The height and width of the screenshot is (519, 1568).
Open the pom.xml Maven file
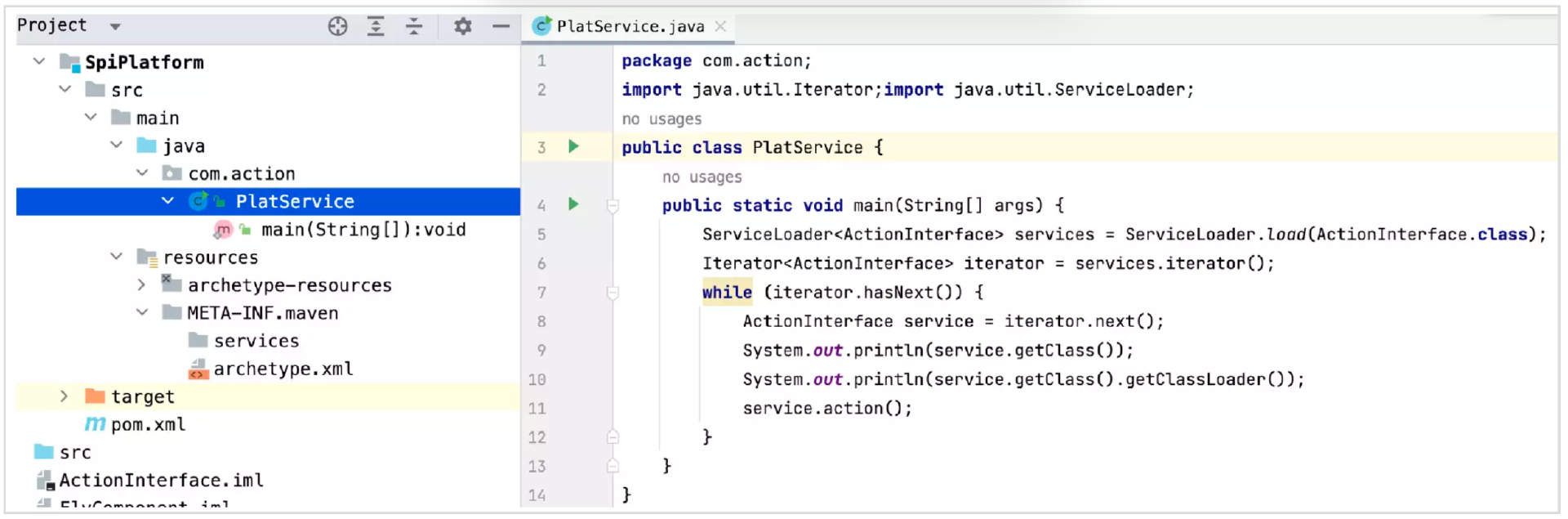(148, 424)
